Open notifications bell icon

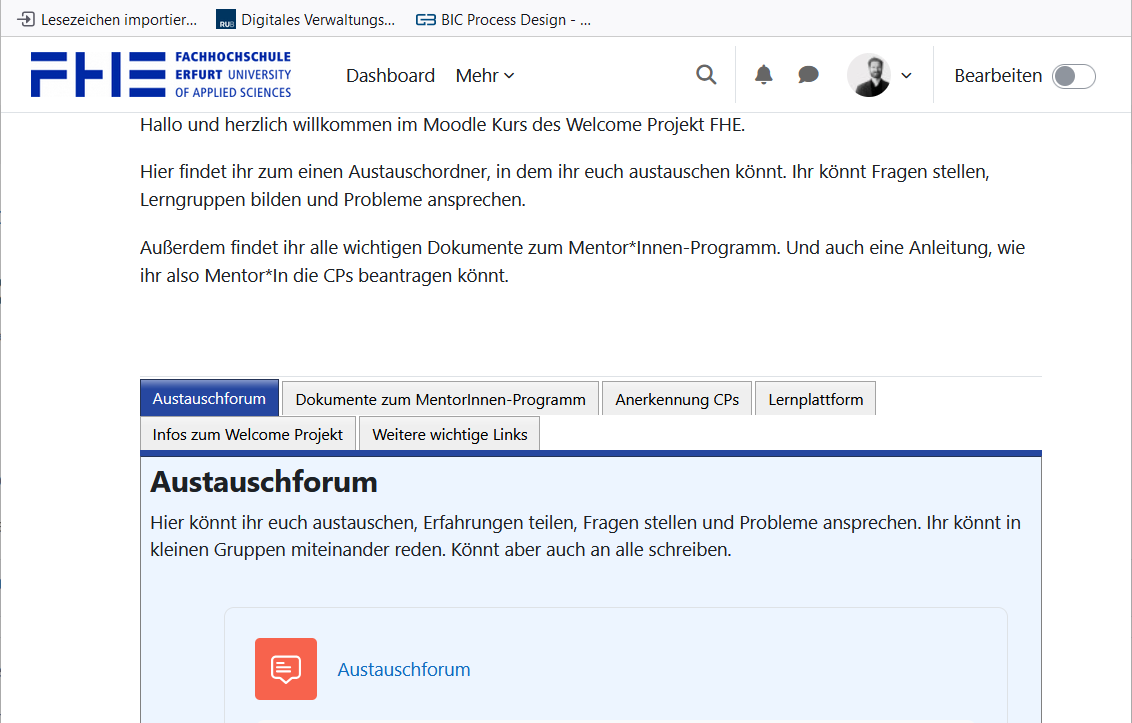(x=764, y=75)
